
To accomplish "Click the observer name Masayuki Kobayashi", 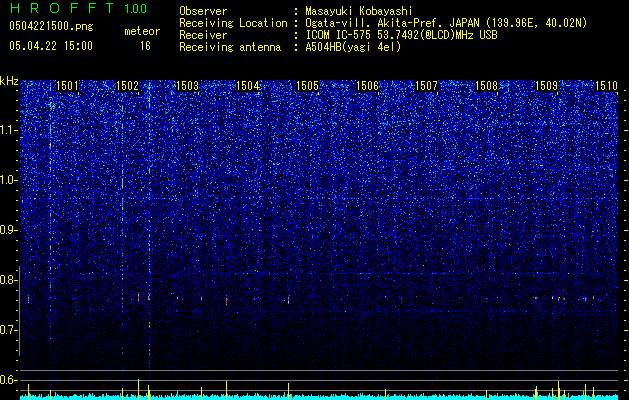I will coord(358,11).
